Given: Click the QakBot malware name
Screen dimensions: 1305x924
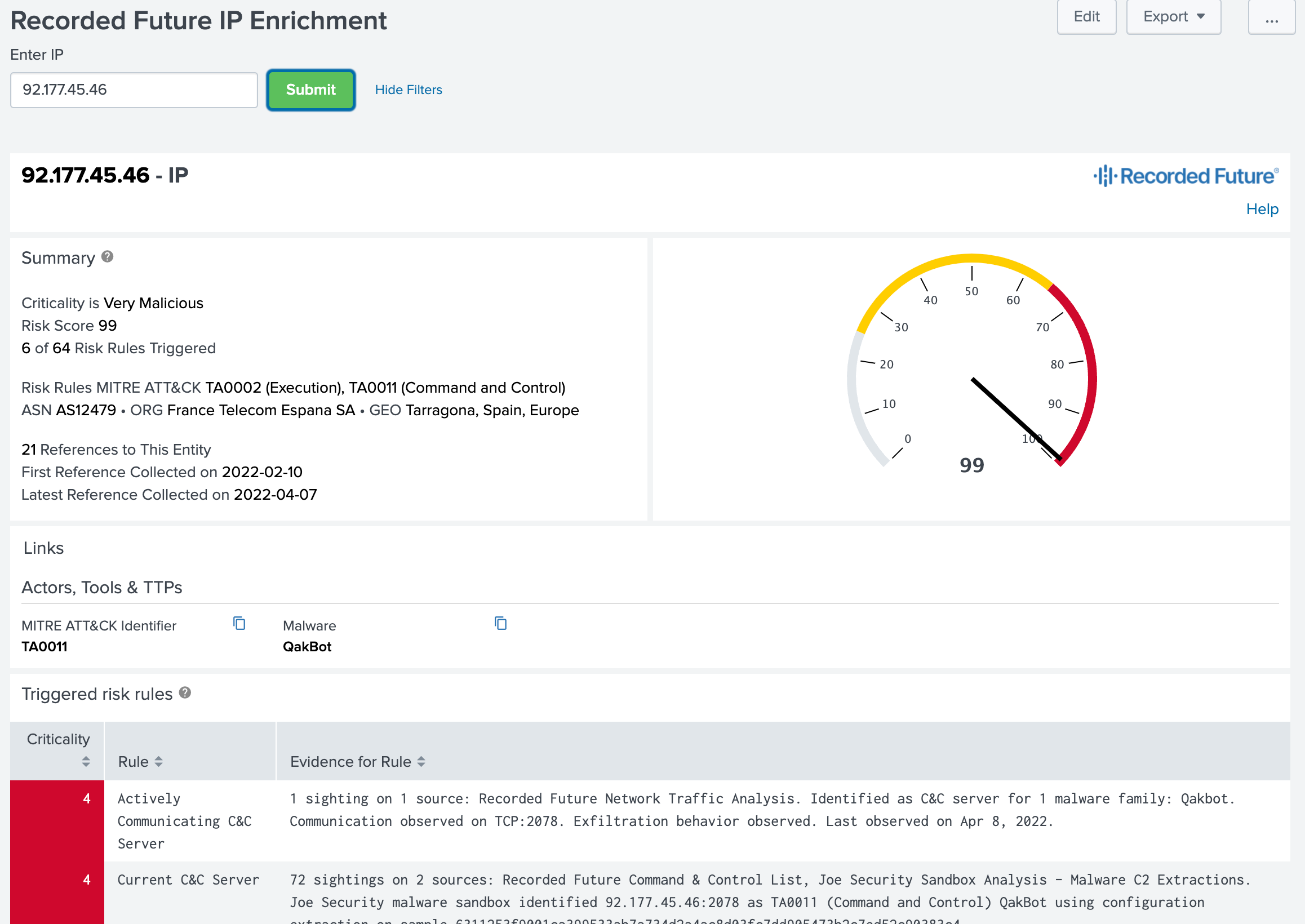Looking at the screenshot, I should 307,646.
